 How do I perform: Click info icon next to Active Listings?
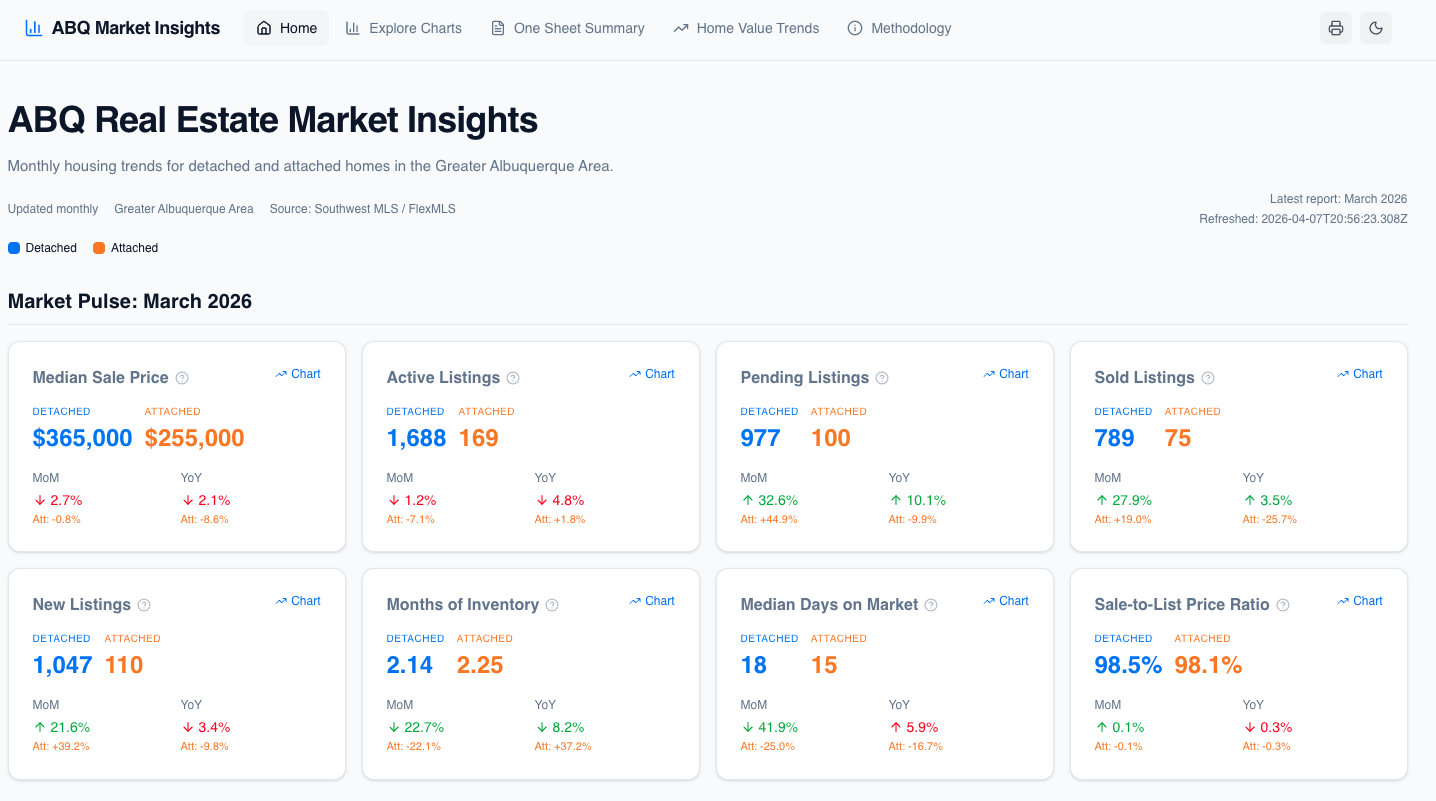tap(513, 378)
